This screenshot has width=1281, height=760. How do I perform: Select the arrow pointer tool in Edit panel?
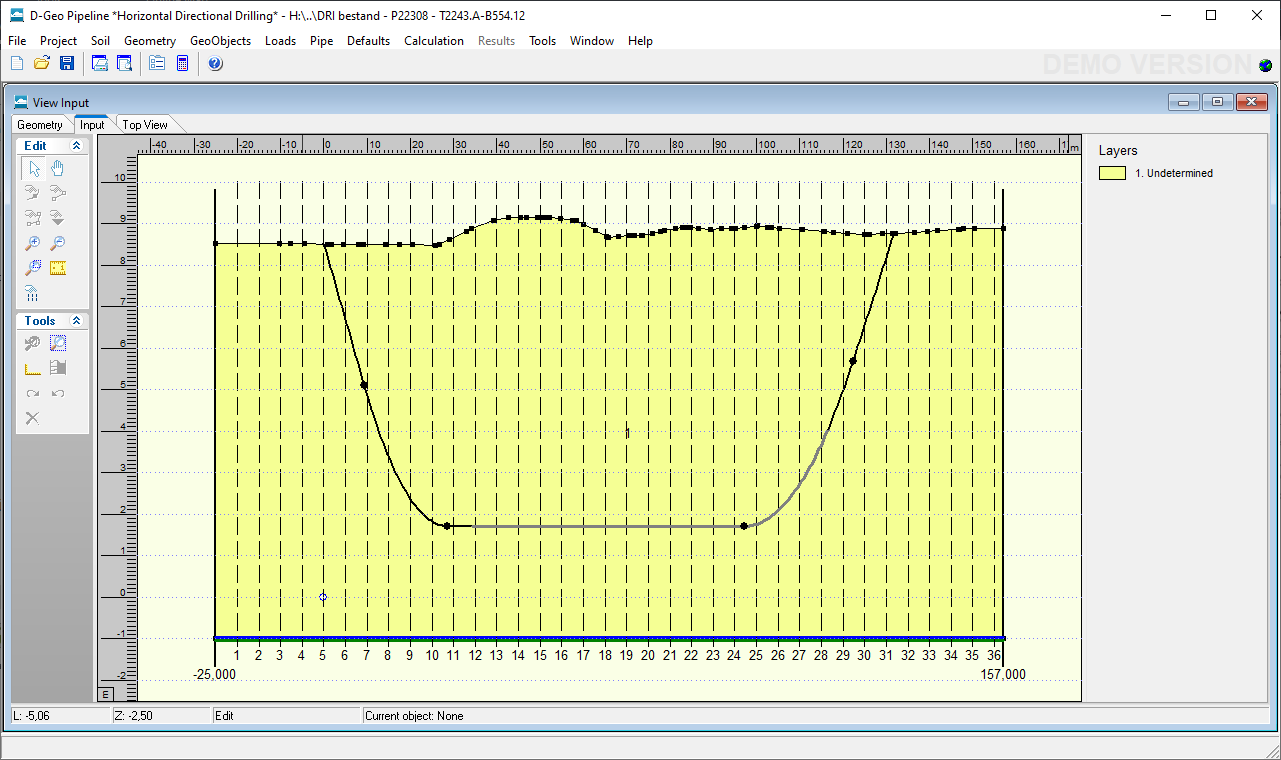pyautogui.click(x=33, y=168)
